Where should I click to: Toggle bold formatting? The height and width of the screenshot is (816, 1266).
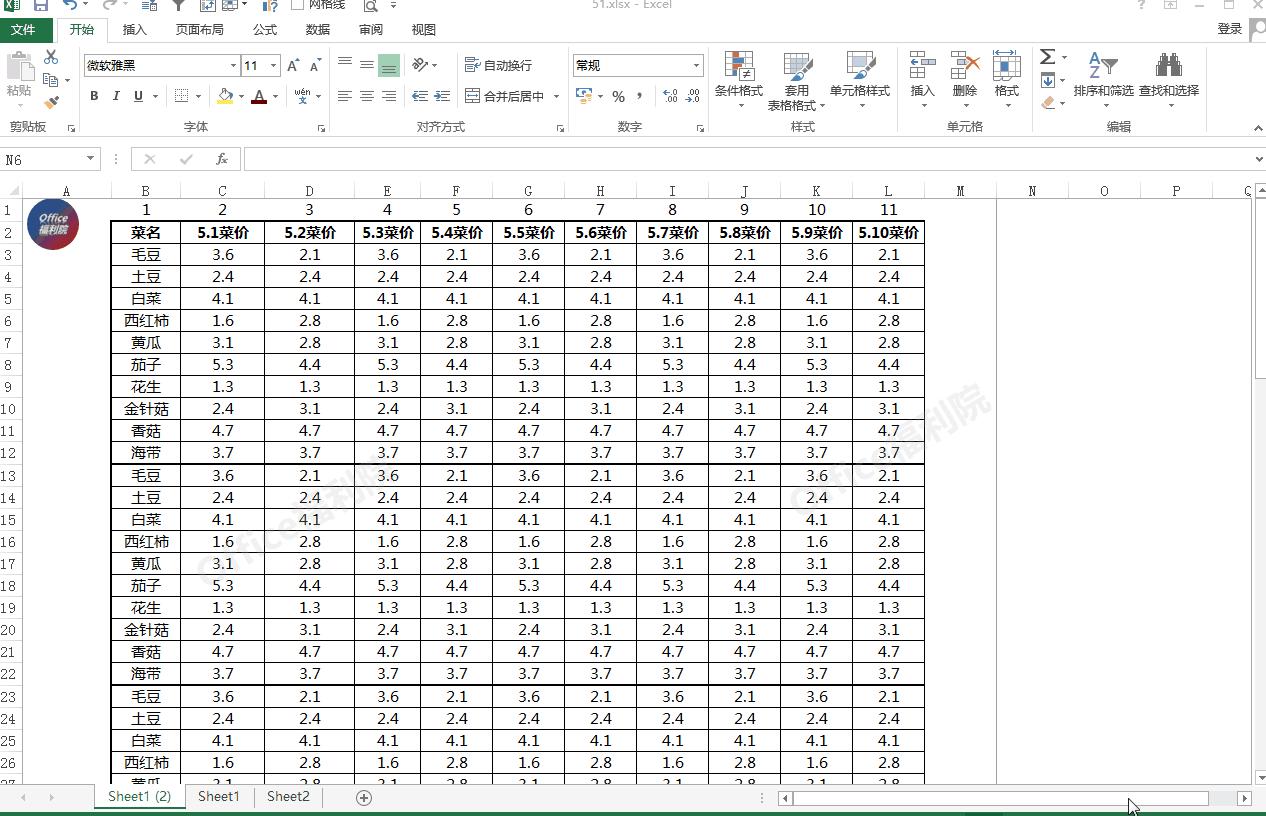click(x=94, y=97)
